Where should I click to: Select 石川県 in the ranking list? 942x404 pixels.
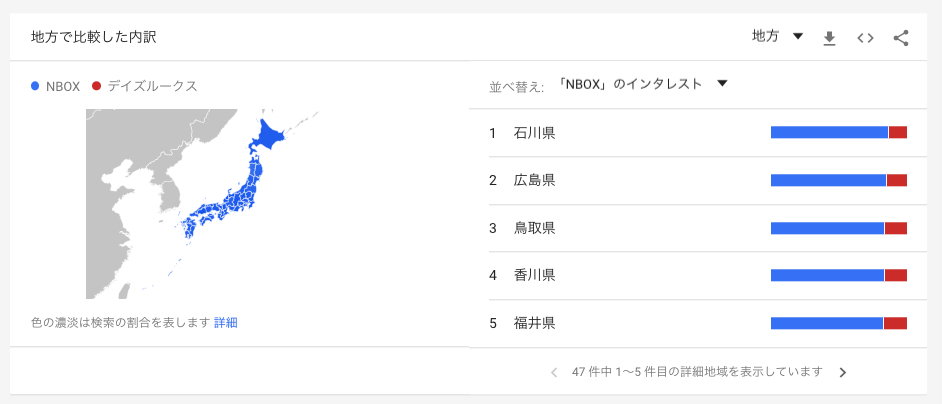coord(697,133)
